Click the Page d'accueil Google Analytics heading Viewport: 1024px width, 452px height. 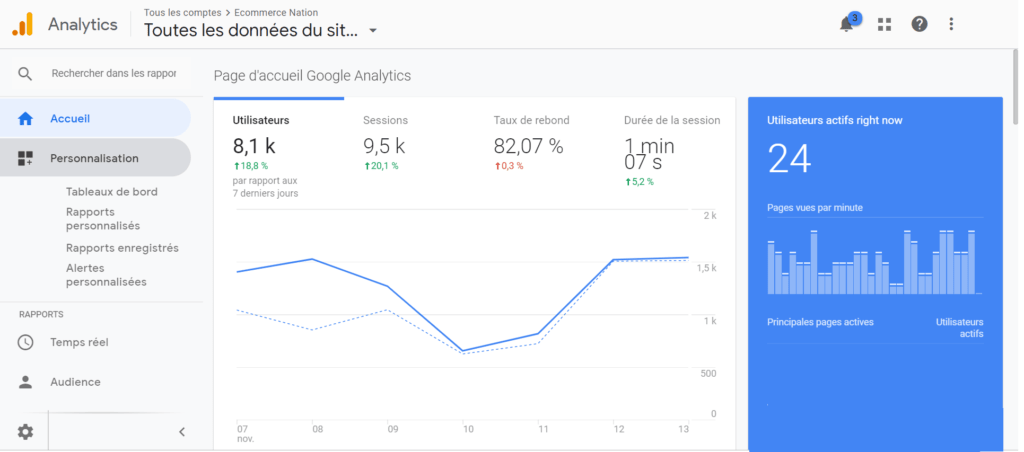[x=312, y=76]
